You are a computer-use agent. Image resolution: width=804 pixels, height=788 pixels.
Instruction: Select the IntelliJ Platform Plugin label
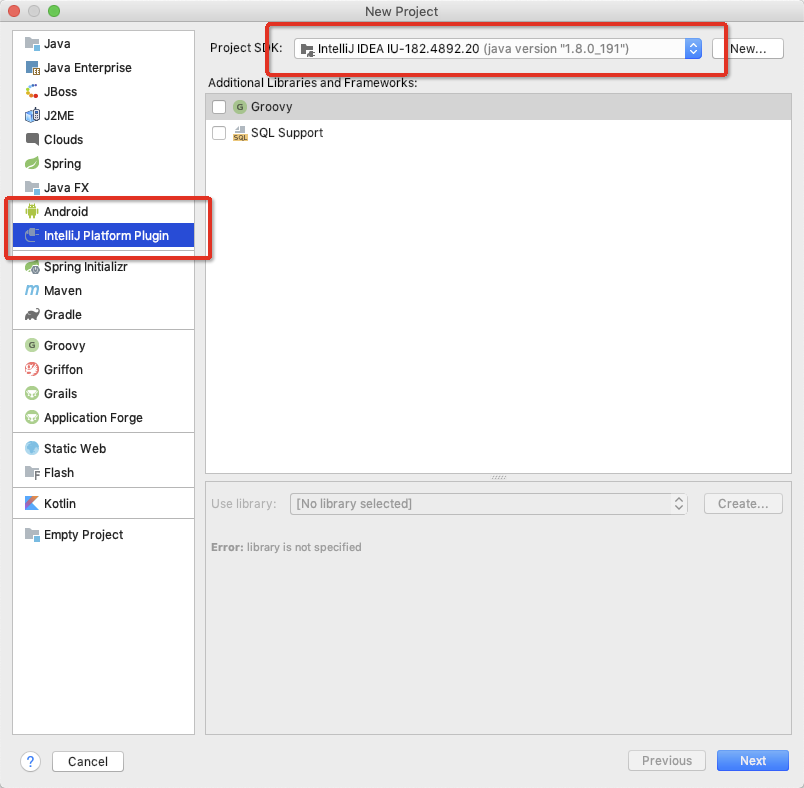pos(107,235)
